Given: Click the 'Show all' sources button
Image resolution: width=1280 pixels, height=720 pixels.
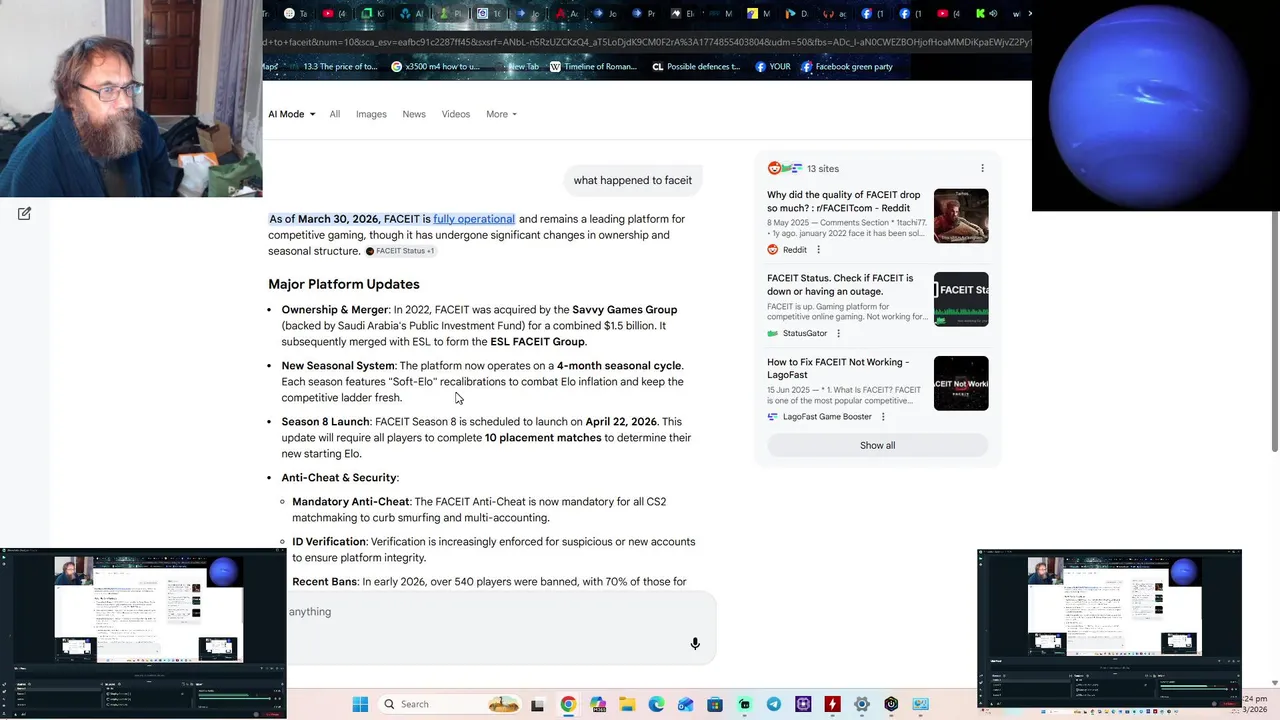Looking at the screenshot, I should pos(877,446).
